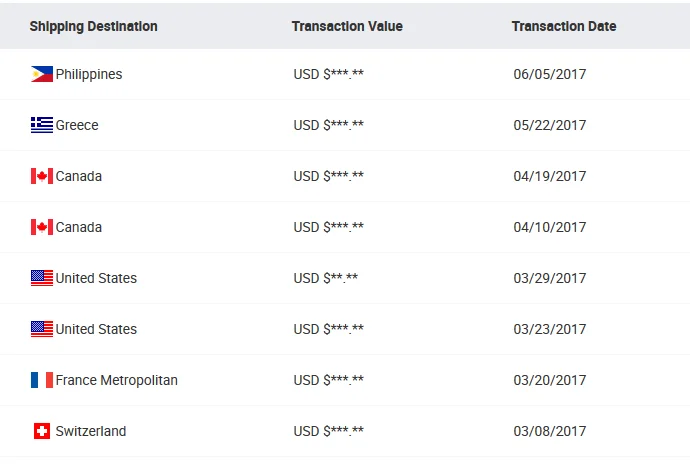The image size is (690, 468).
Task: Click the Canada flag dated 04/10/2017
Action: coord(42,227)
